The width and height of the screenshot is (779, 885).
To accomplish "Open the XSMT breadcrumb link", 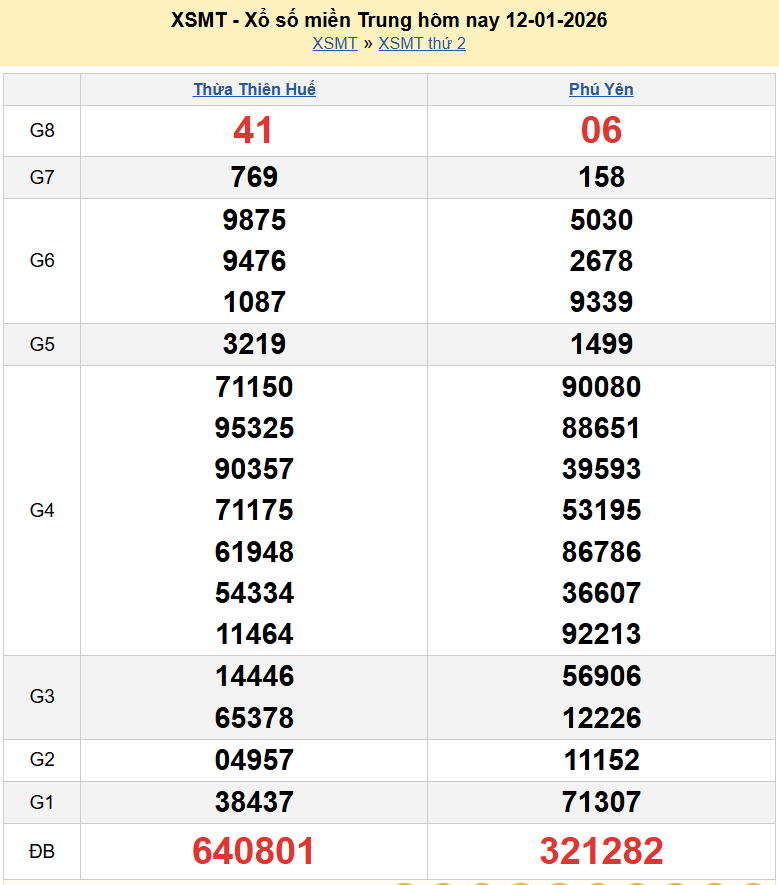I will [334, 43].
